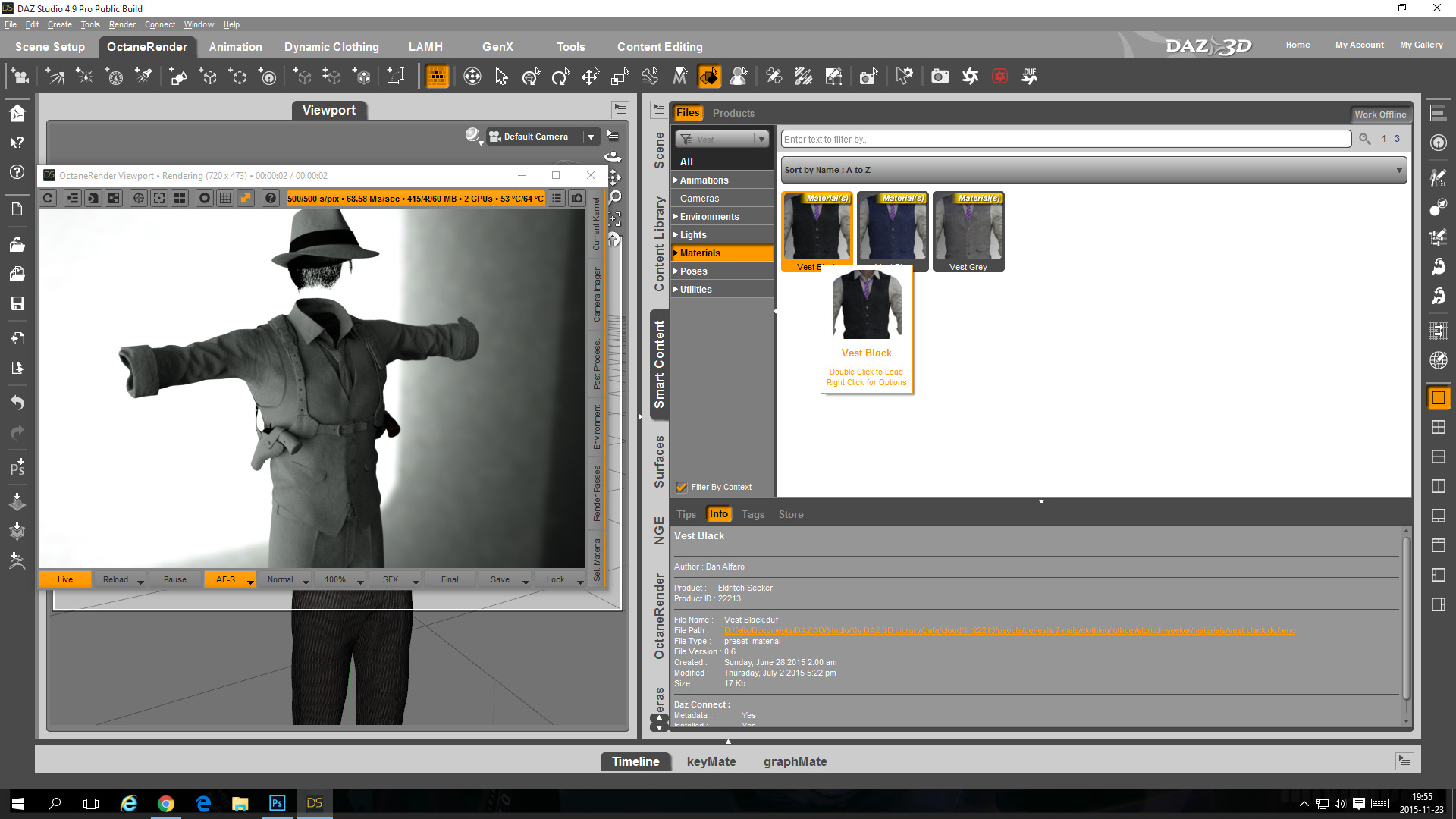Switch to the Tags tab
Image resolution: width=1456 pixels, height=819 pixels.
pyautogui.click(x=752, y=514)
